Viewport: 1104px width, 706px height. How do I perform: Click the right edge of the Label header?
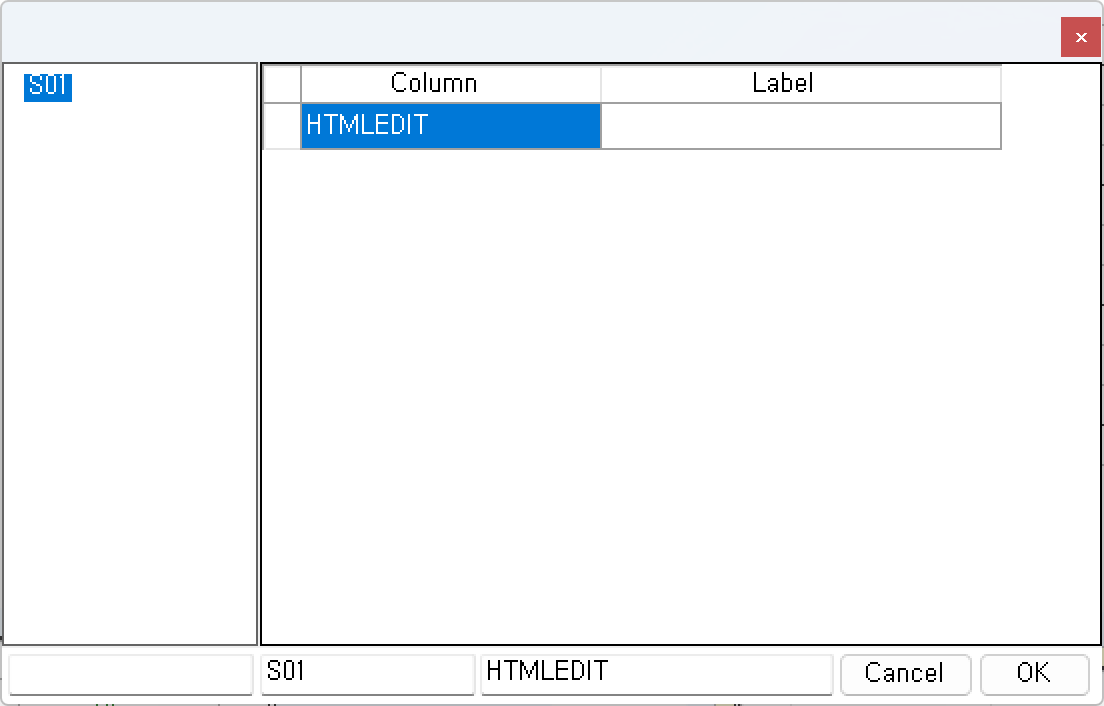click(1001, 83)
